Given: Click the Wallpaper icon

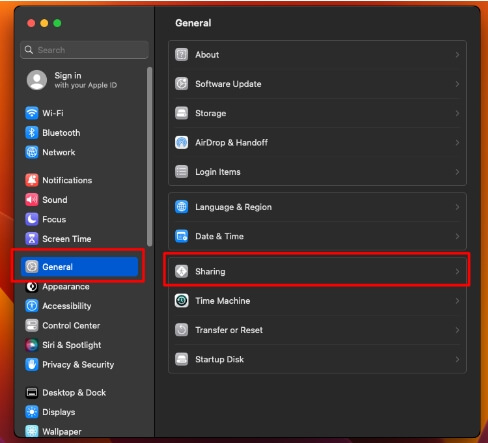Looking at the screenshot, I should (32, 431).
